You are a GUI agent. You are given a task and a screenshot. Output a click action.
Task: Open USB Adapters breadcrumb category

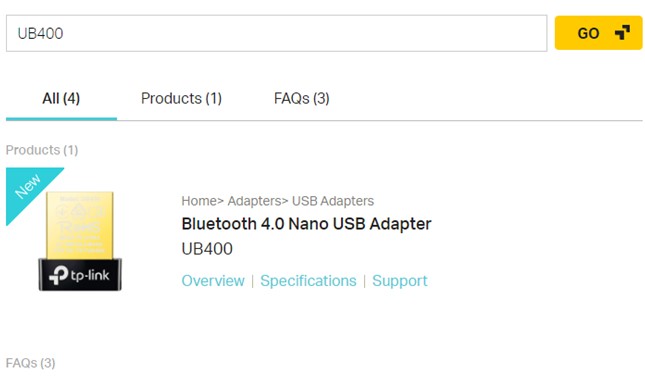pyautogui.click(x=333, y=201)
